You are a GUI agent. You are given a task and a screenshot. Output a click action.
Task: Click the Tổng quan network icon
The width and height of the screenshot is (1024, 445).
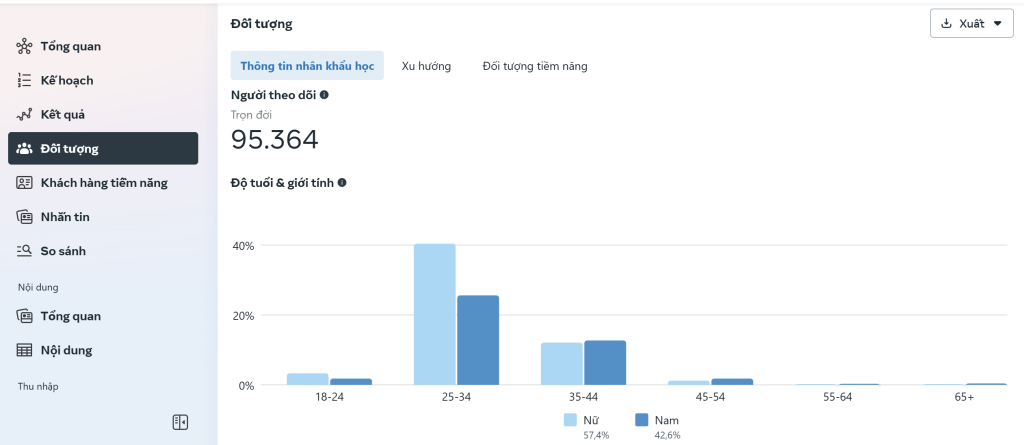pos(25,46)
